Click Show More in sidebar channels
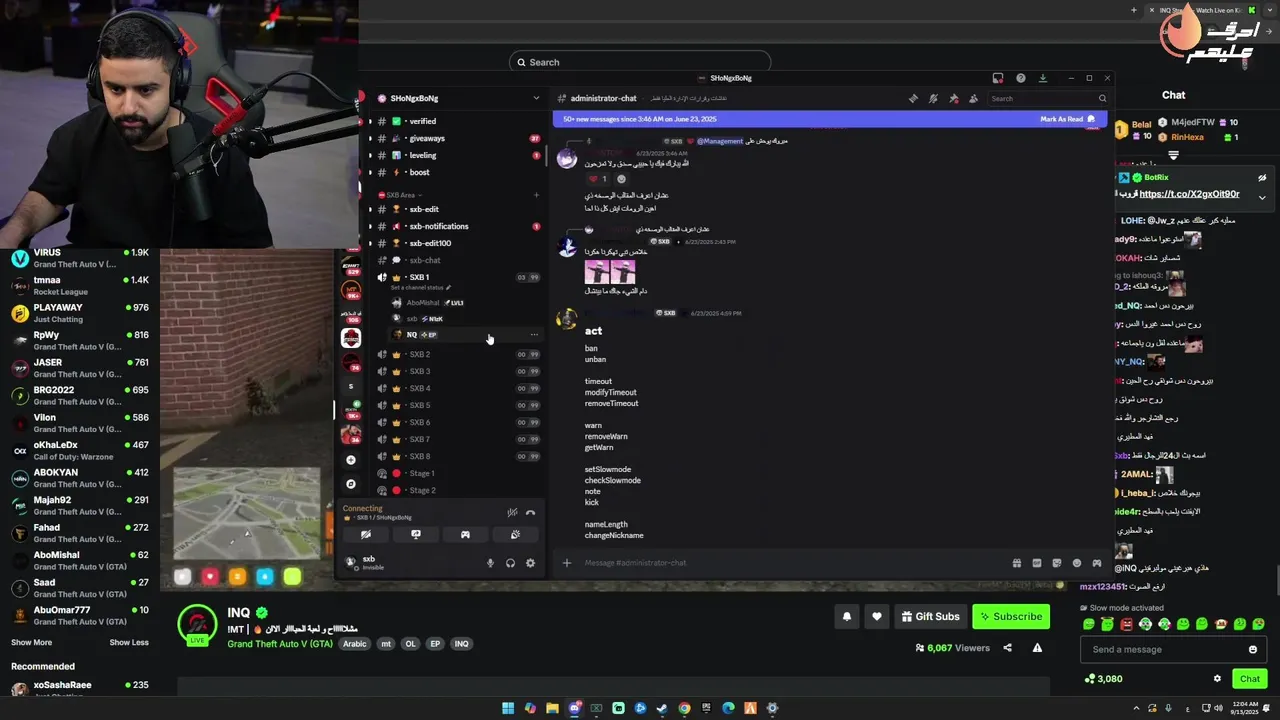This screenshot has width=1280, height=720. click(31, 642)
